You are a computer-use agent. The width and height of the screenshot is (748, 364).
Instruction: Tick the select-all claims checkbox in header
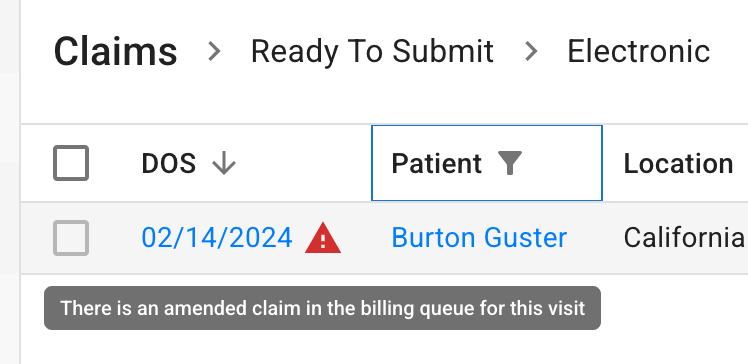coord(71,163)
